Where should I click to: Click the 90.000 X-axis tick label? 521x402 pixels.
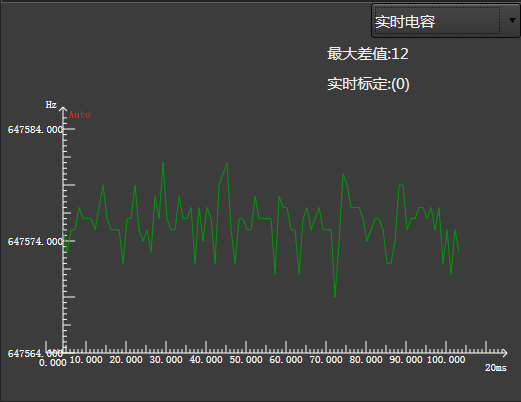click(406, 360)
